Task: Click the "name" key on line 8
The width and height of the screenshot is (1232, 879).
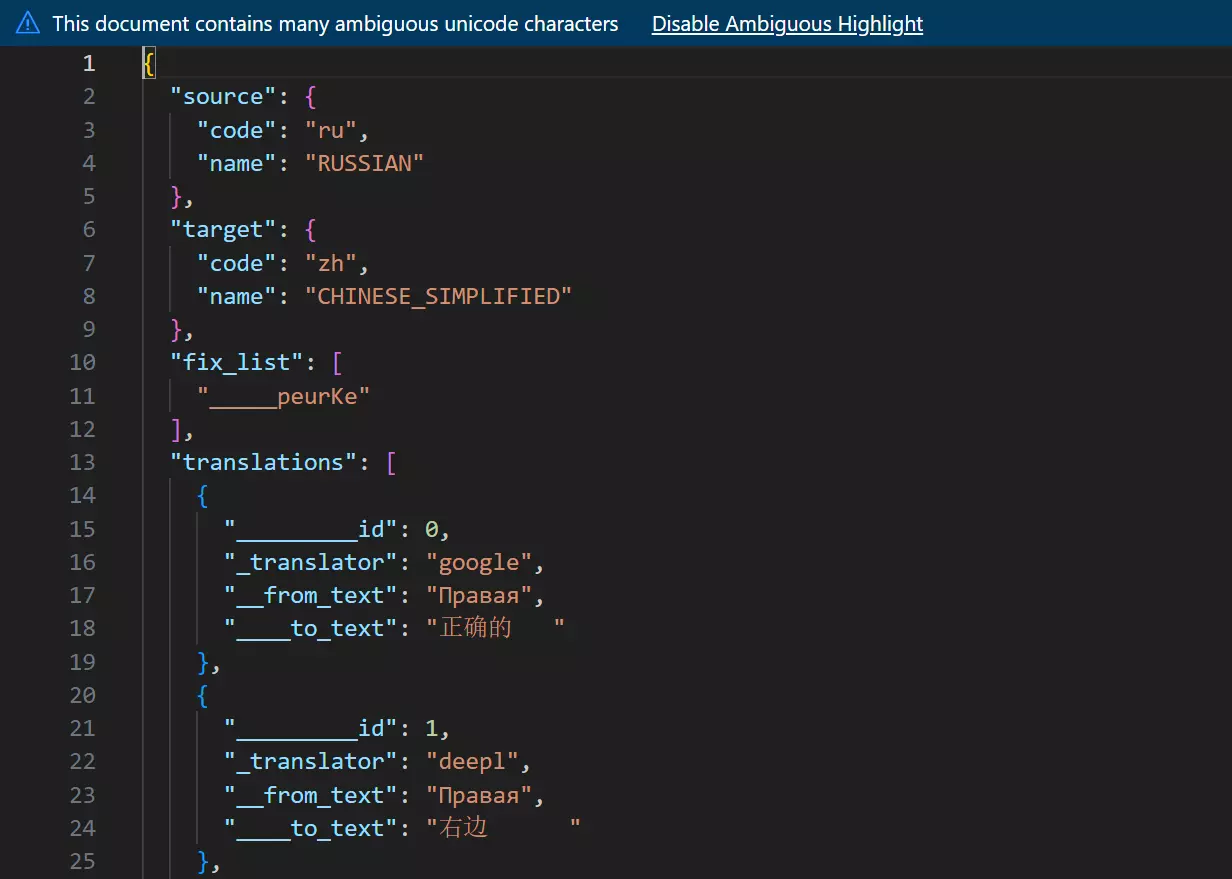Action: 236,296
